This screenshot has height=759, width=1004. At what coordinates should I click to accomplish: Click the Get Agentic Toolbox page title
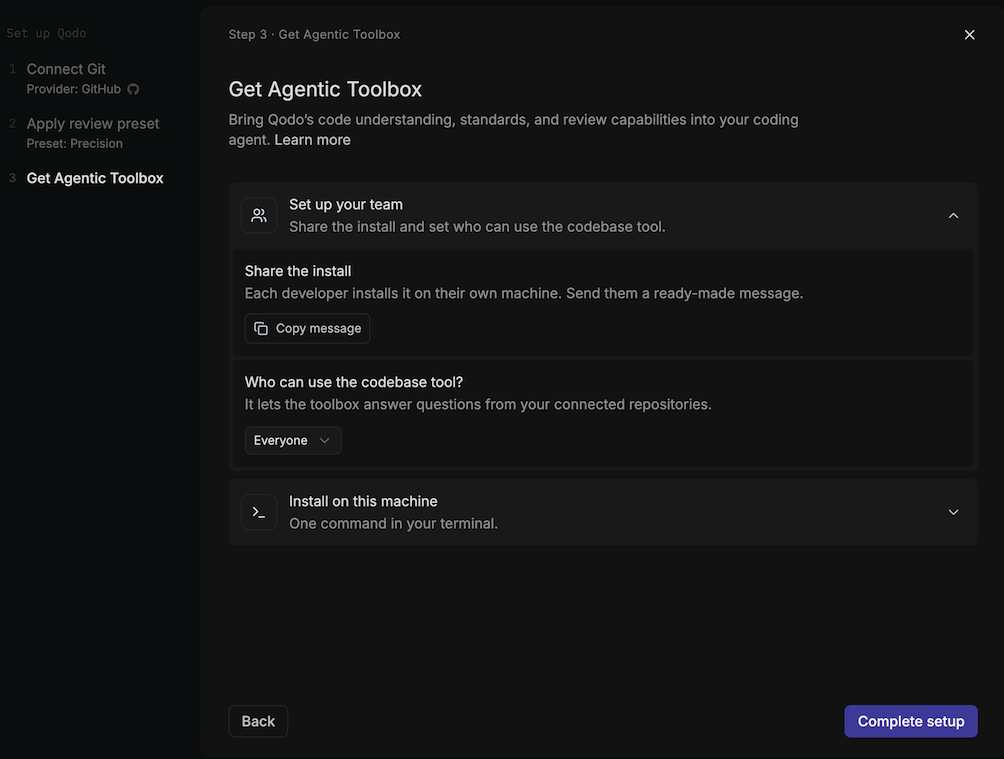[x=325, y=89]
